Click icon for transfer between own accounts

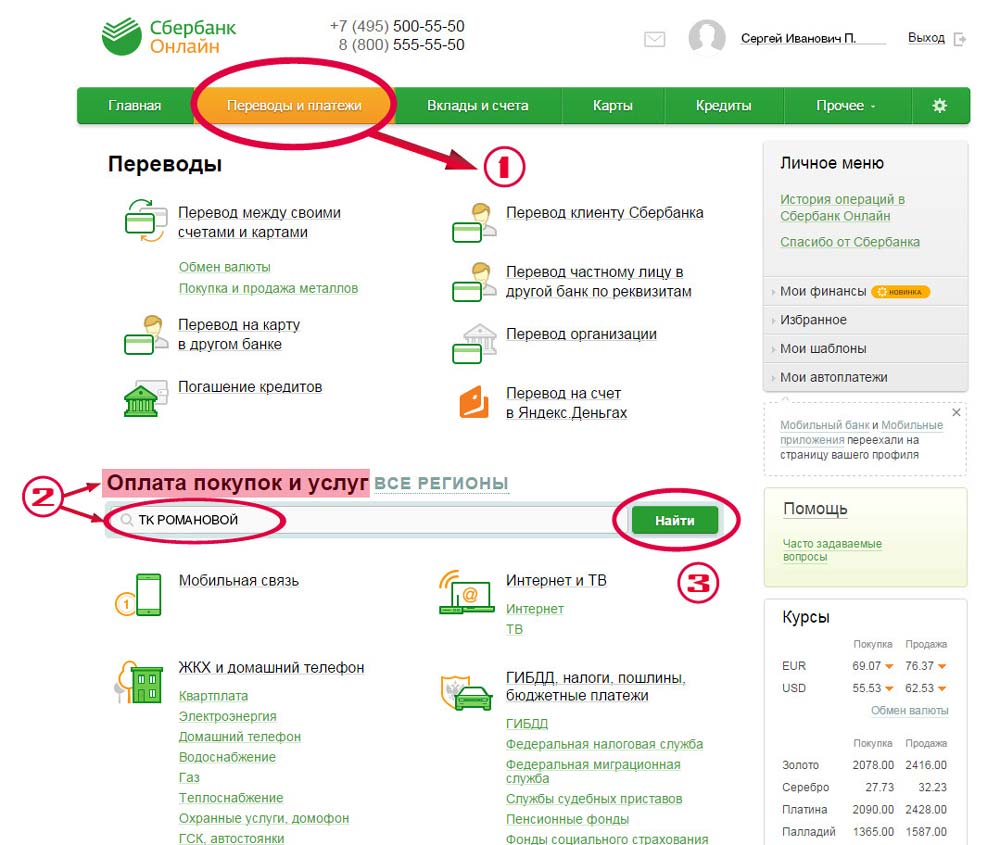point(145,221)
